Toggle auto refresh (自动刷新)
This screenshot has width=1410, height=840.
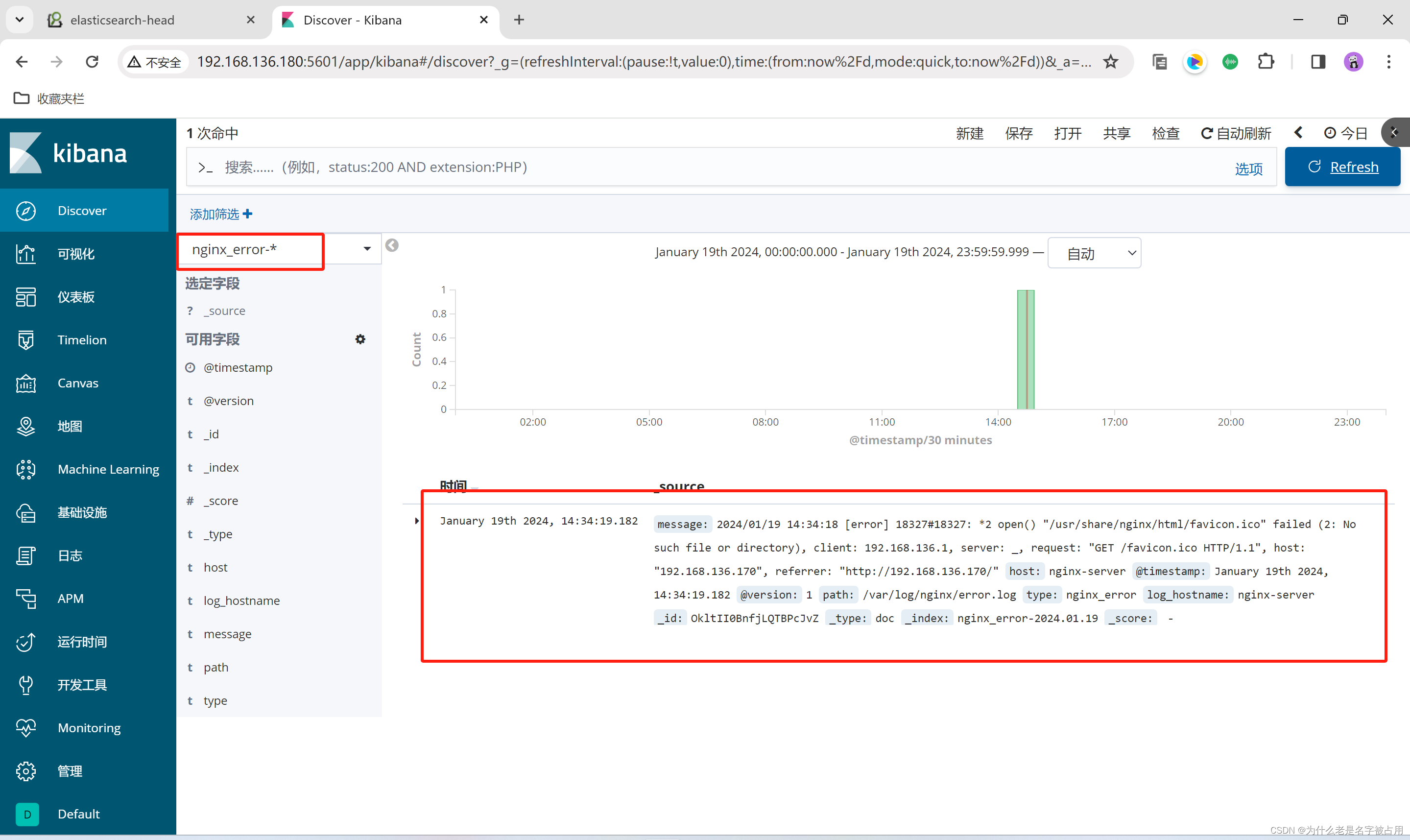click(1236, 134)
